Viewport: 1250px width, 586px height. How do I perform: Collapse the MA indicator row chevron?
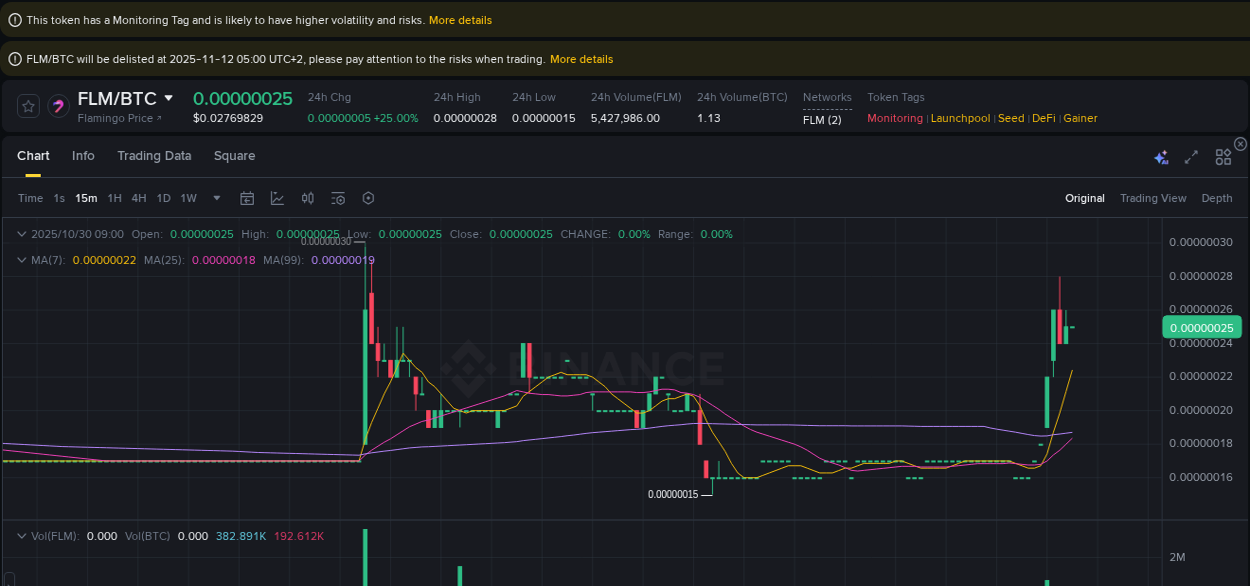[x=21, y=260]
